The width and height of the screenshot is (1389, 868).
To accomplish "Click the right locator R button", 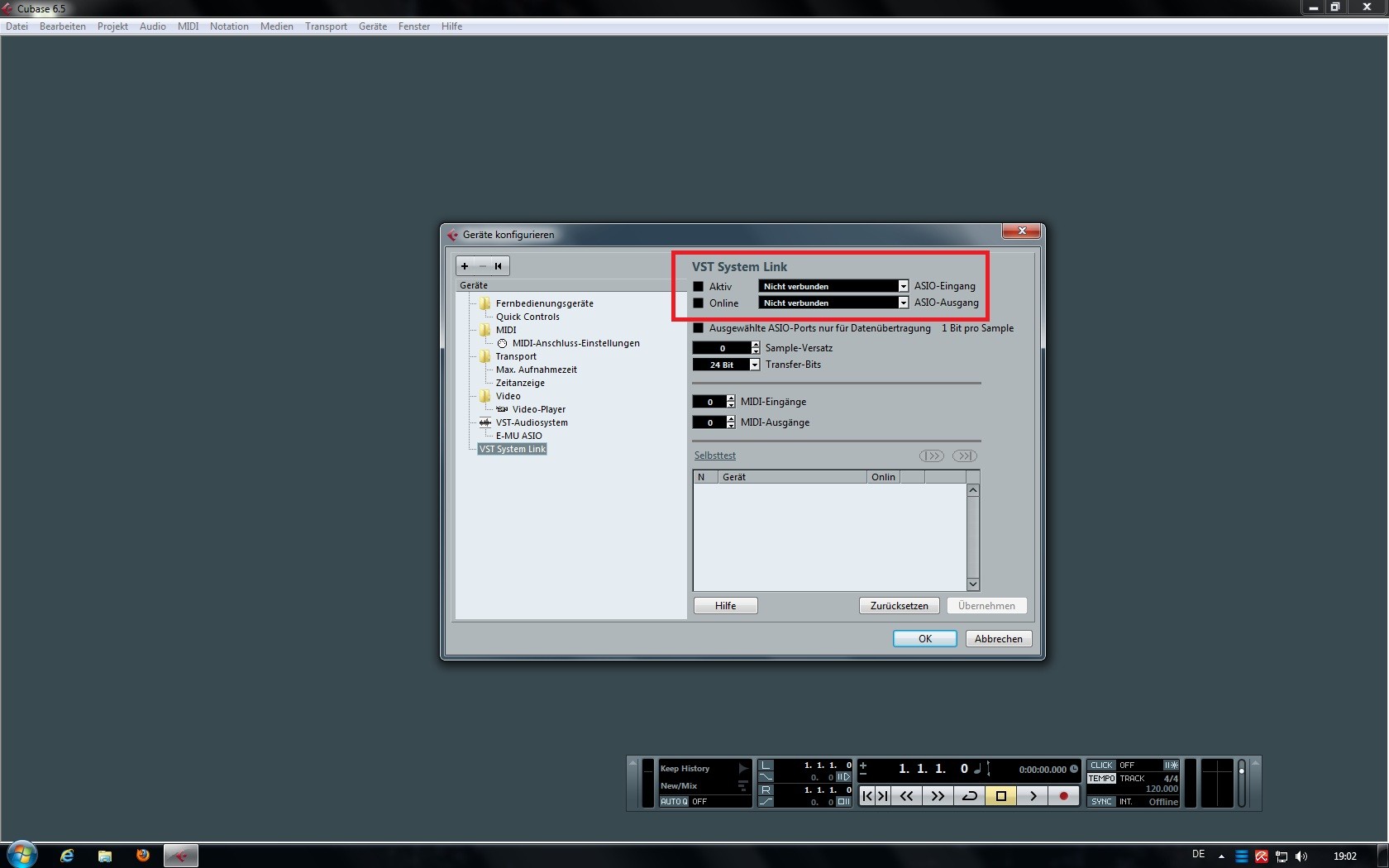I will (766, 790).
